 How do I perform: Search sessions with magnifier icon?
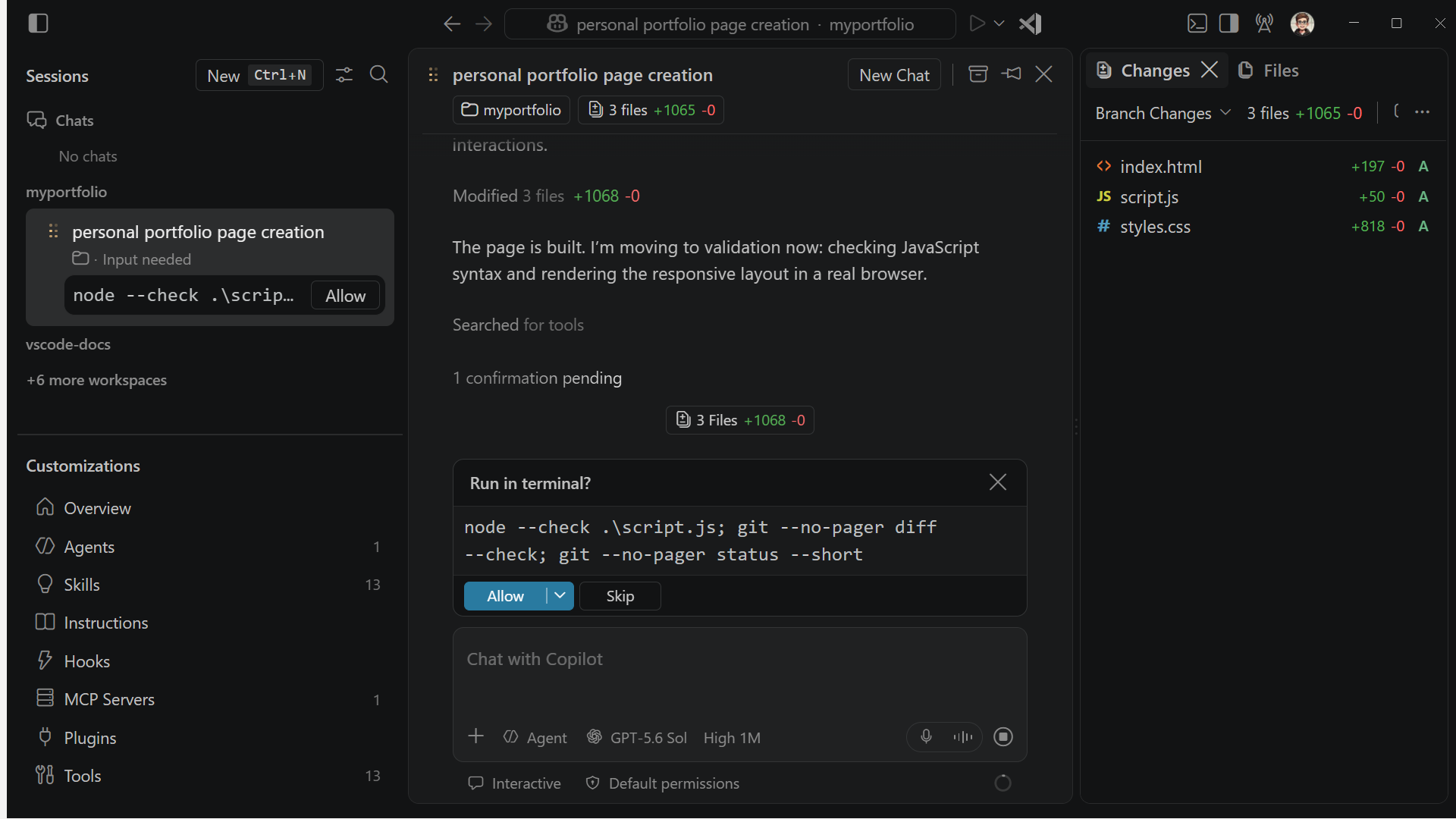pos(378,74)
